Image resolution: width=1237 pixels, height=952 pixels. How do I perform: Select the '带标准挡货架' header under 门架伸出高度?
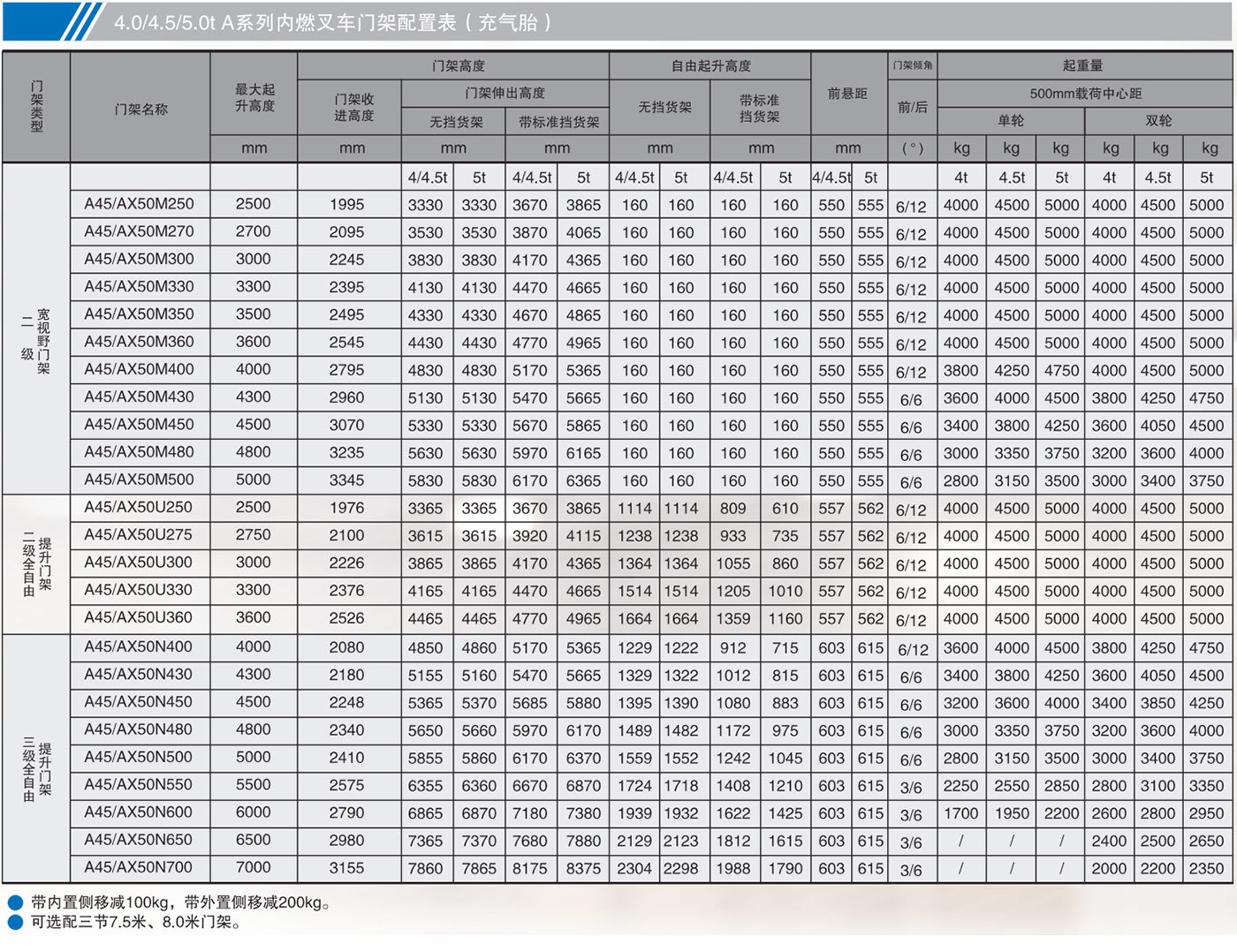click(x=558, y=121)
